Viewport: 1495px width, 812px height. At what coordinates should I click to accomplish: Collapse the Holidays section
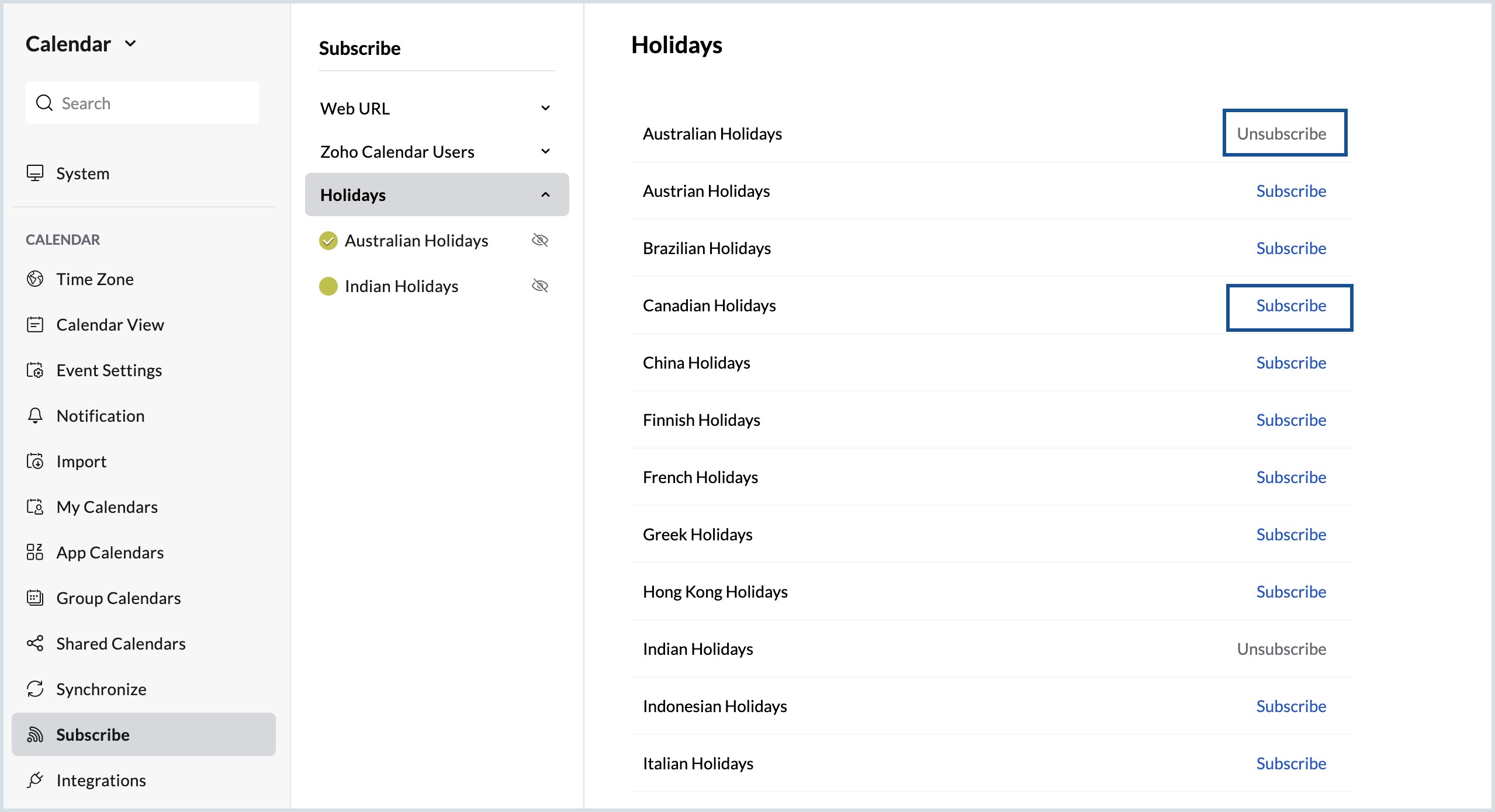click(545, 195)
